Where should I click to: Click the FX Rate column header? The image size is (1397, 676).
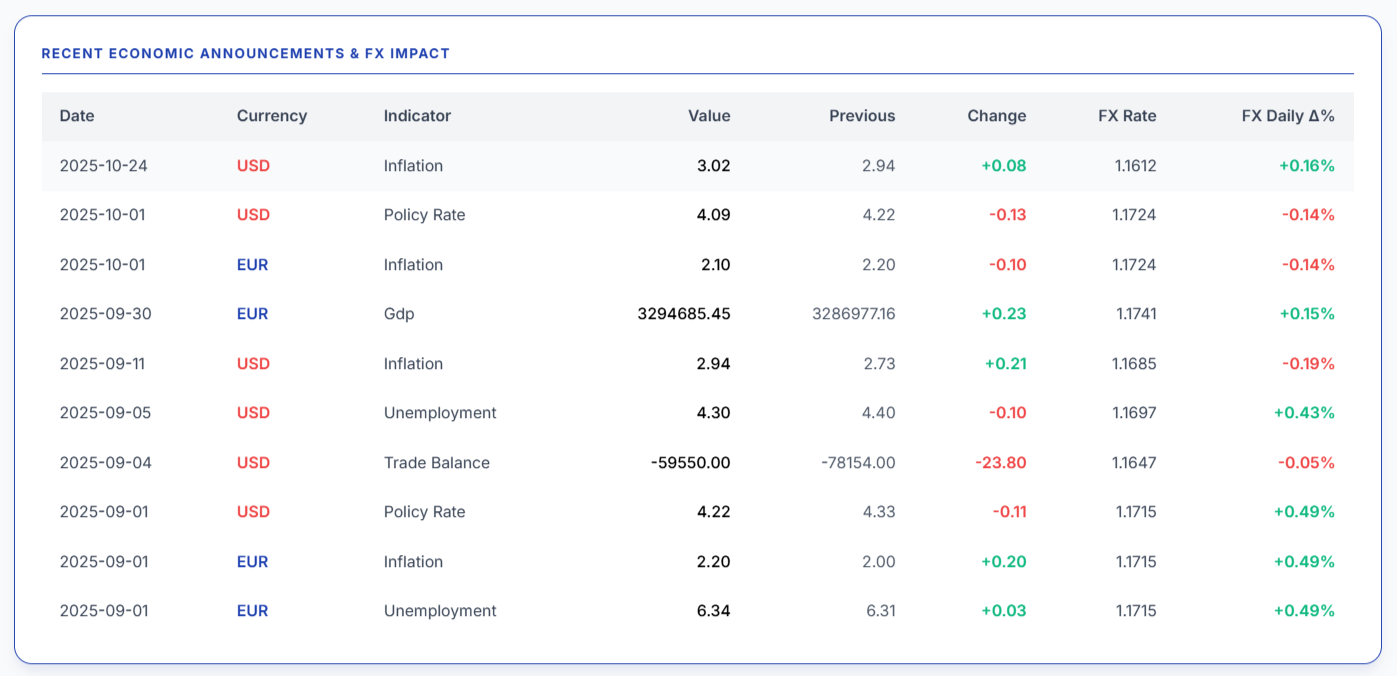(x=1126, y=116)
